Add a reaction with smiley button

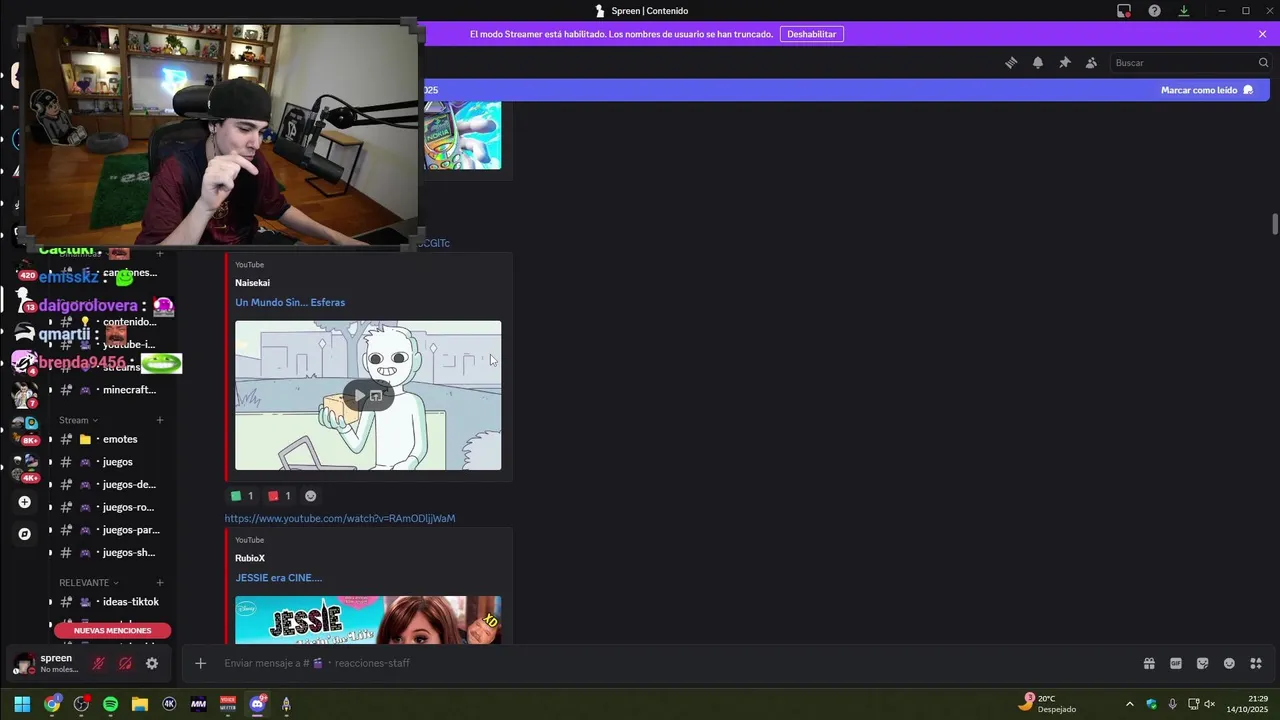click(310, 496)
